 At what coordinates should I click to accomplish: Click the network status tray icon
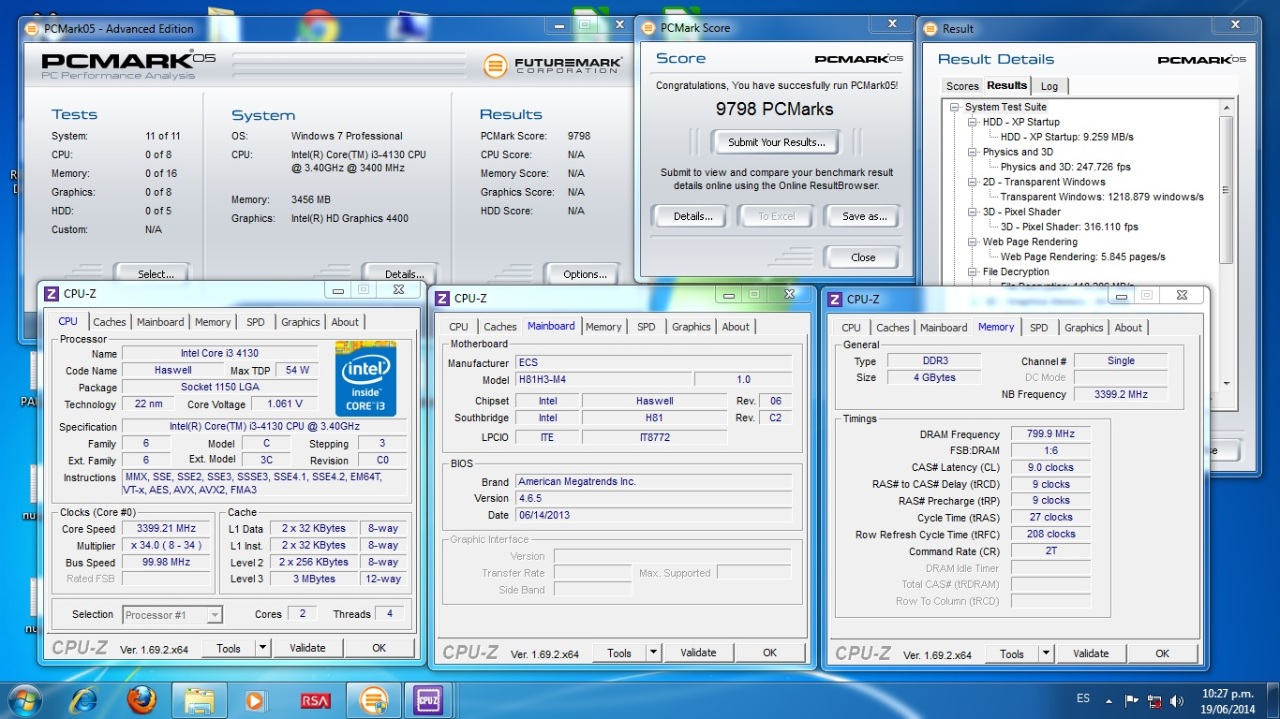point(1155,700)
